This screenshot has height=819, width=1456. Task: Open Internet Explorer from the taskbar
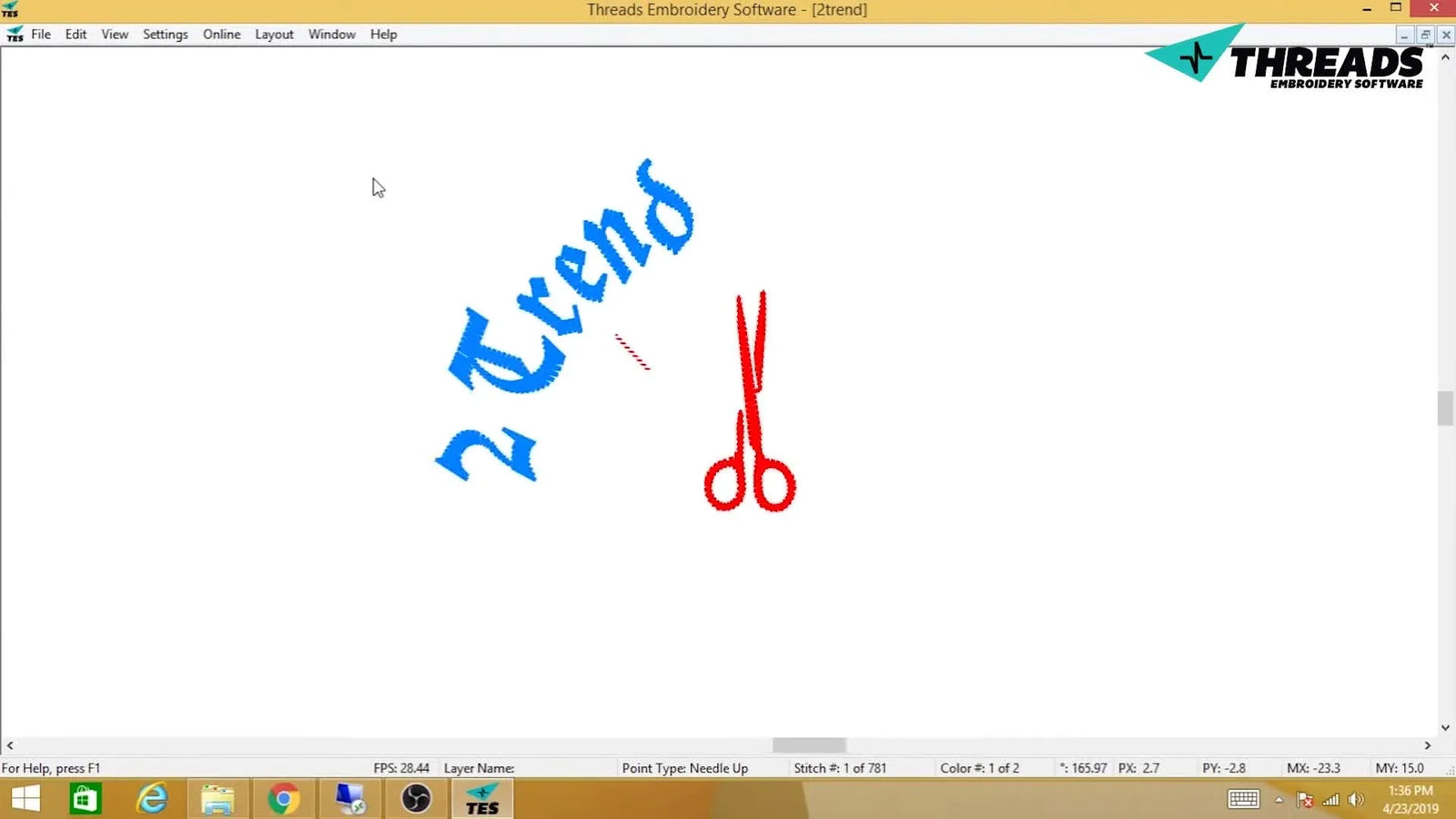(152, 798)
